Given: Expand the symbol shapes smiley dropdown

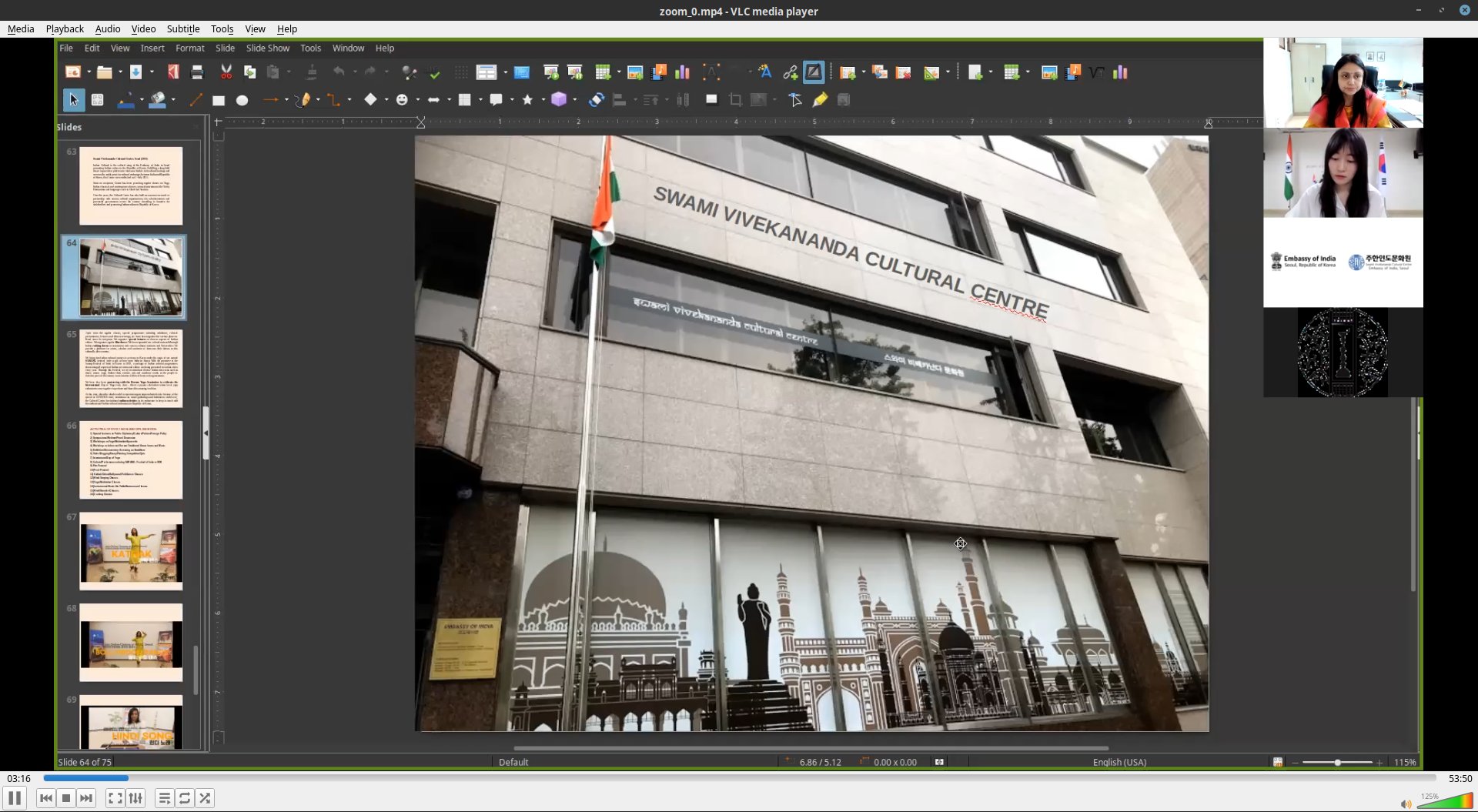Looking at the screenshot, I should [x=417, y=100].
